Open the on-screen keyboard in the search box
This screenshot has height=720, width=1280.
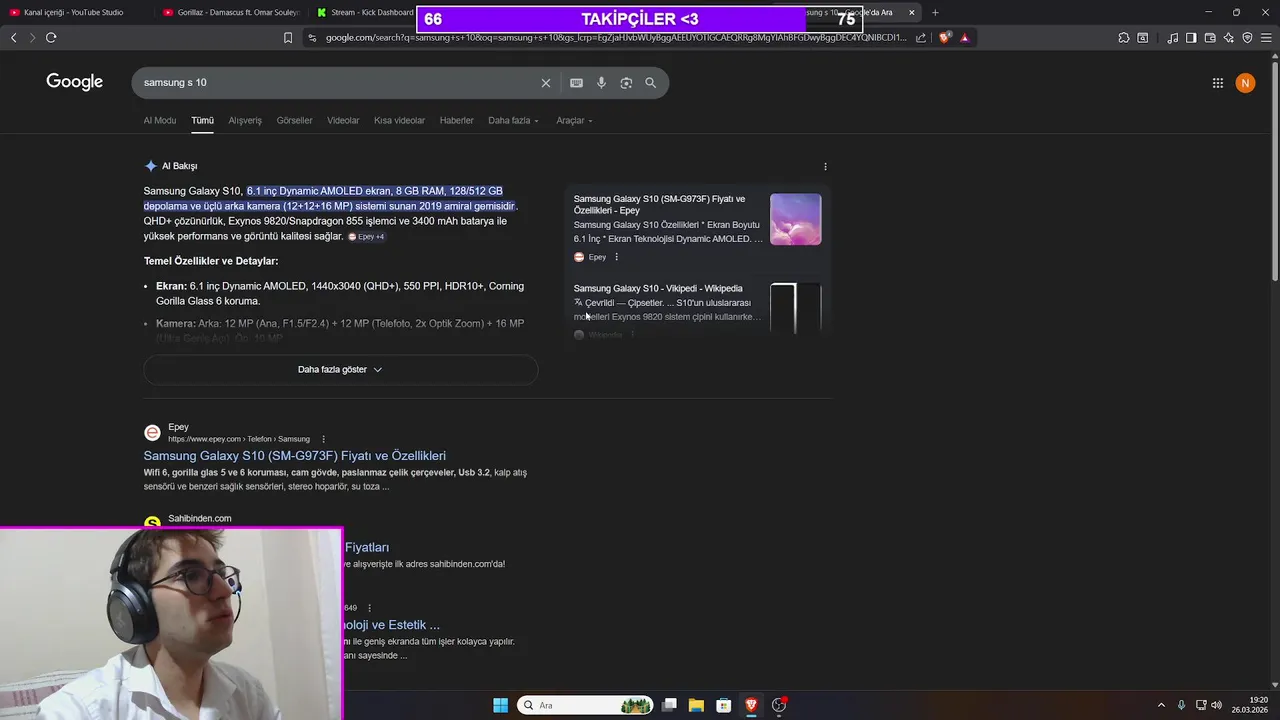pyautogui.click(x=576, y=83)
